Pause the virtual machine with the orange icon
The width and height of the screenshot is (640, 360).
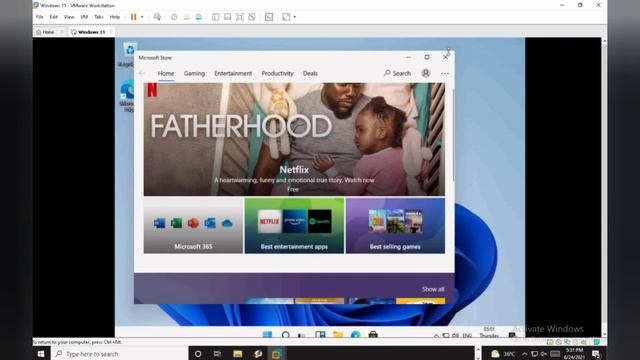pyautogui.click(x=133, y=17)
